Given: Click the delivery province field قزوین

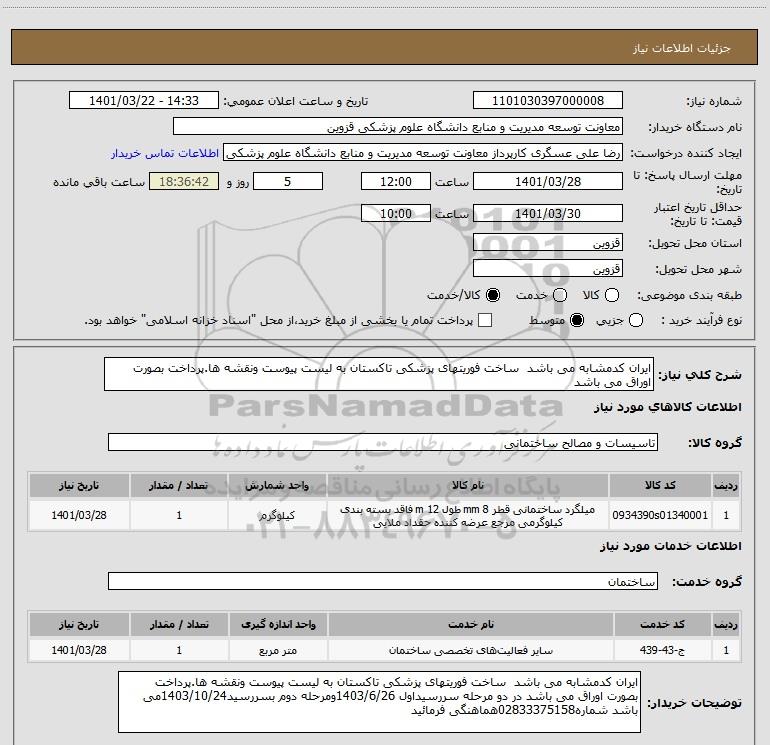Looking at the screenshot, I should pos(548,243).
